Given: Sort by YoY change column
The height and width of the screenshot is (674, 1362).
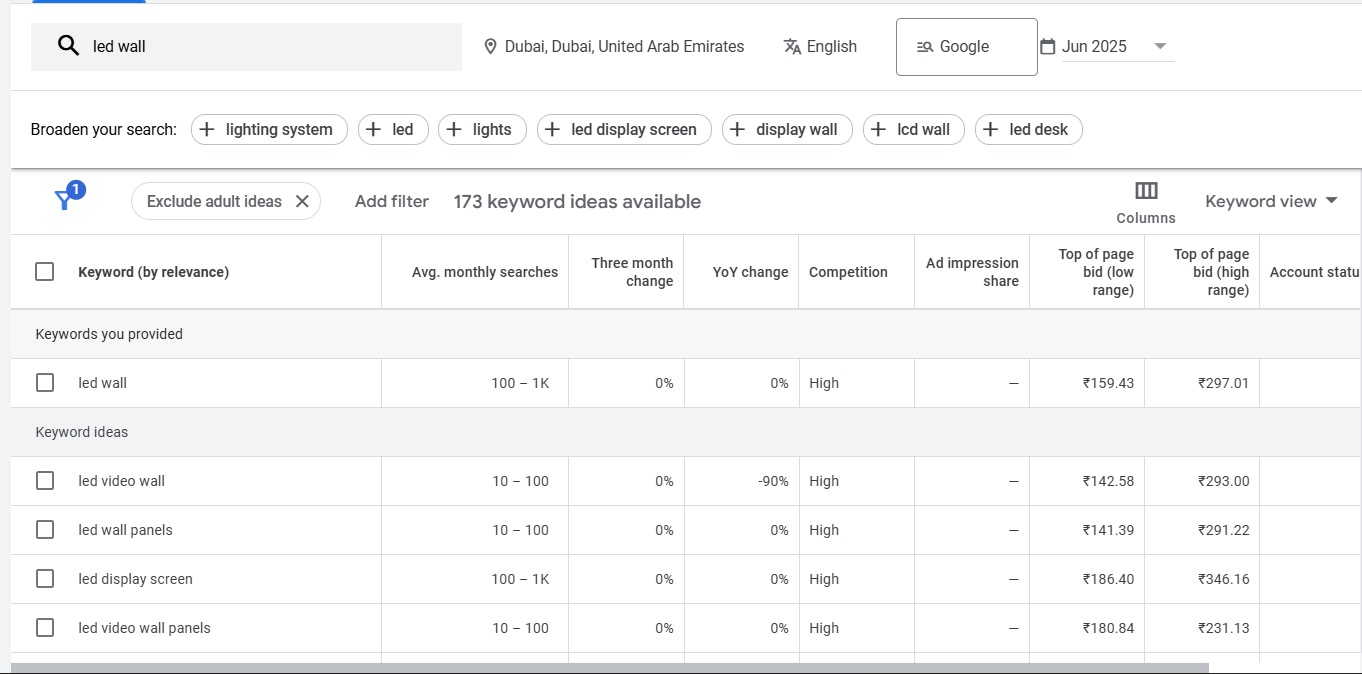Looking at the screenshot, I should tap(750, 272).
